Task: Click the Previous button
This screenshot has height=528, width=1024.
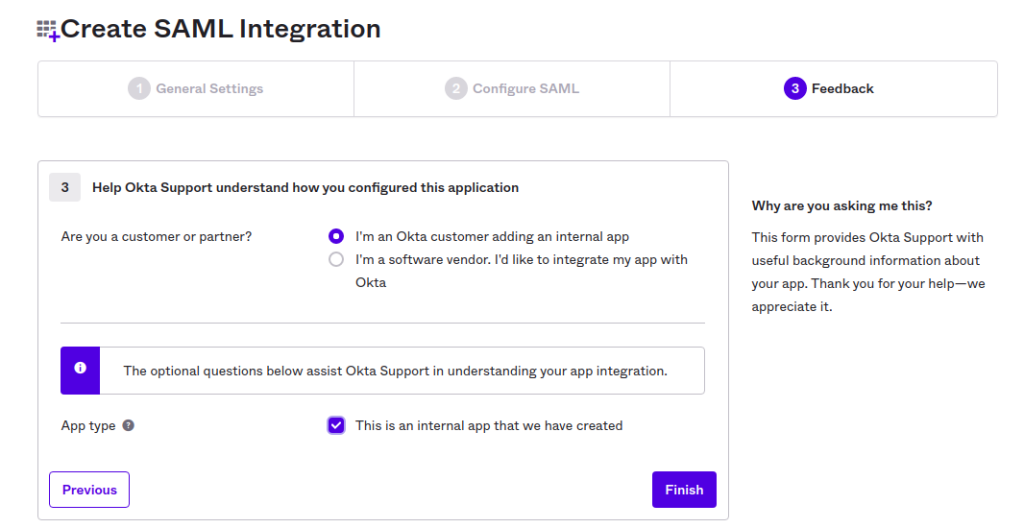Action: 89,489
